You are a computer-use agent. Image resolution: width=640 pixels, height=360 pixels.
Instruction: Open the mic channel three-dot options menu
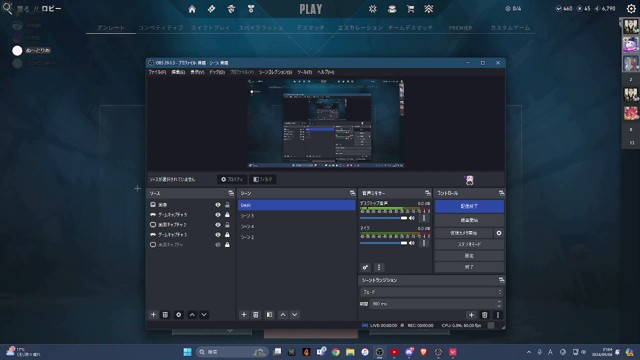424,243
